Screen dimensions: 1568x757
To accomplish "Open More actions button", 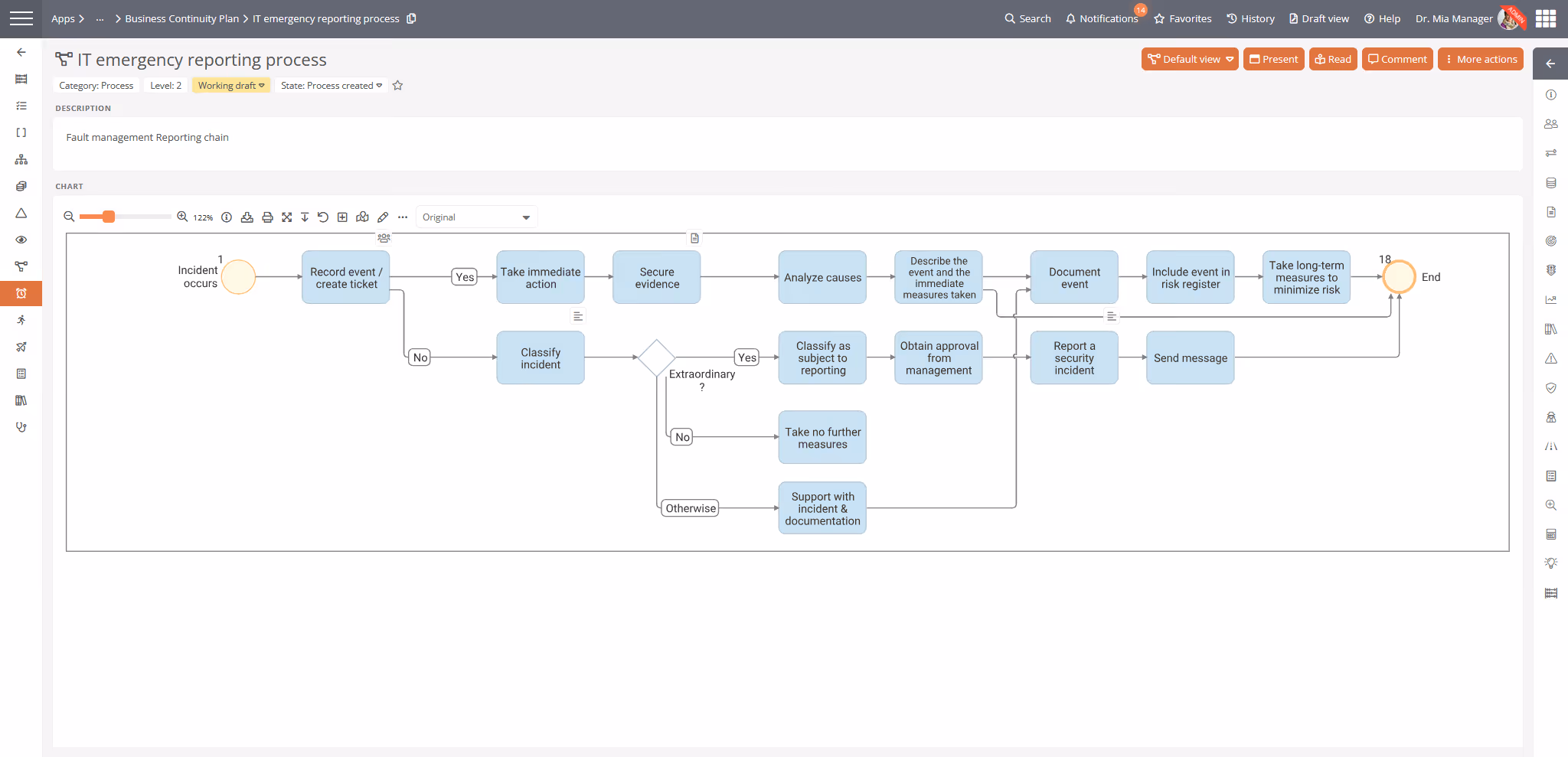I will point(1481,59).
